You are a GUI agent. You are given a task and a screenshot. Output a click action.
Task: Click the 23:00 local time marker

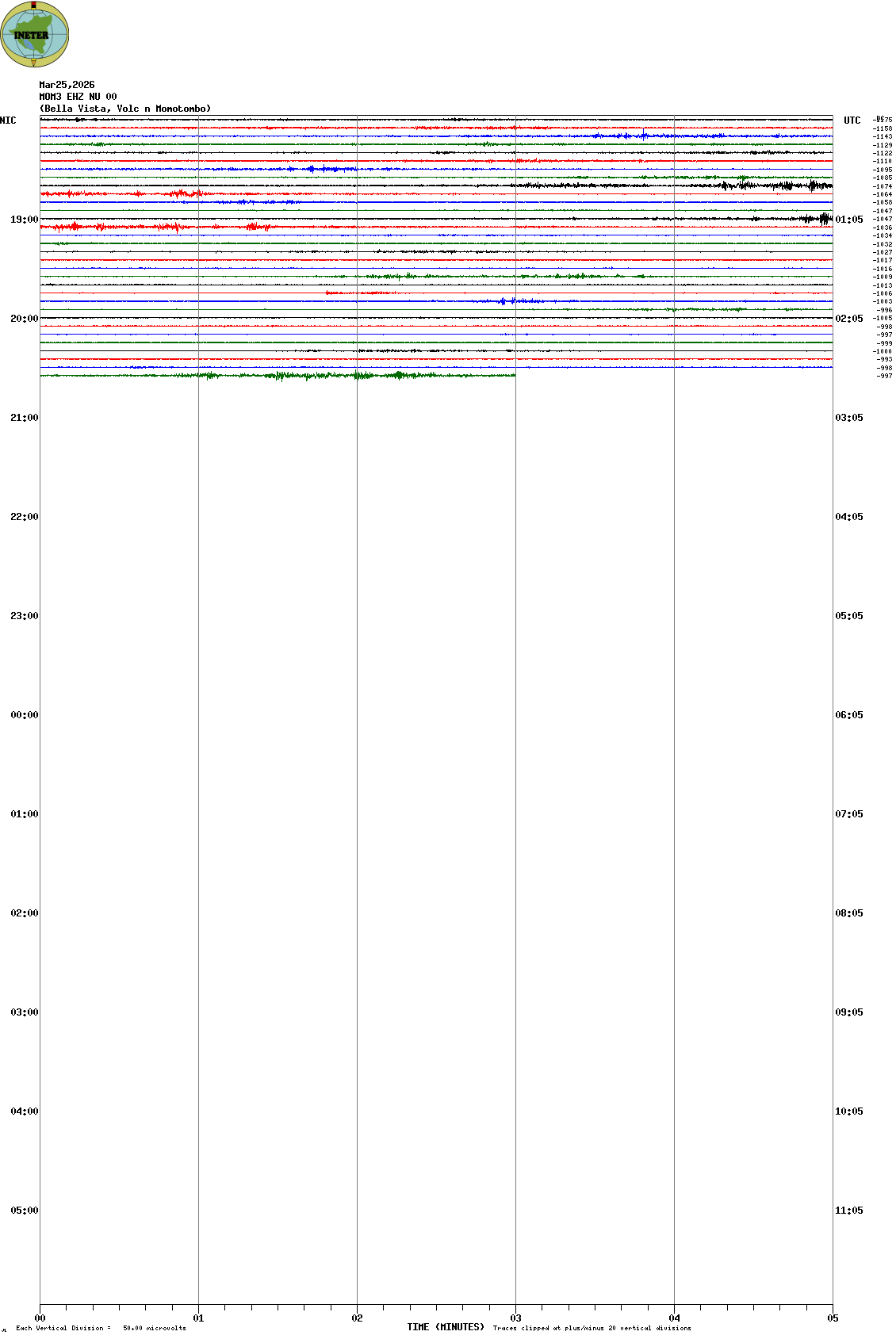coord(24,616)
